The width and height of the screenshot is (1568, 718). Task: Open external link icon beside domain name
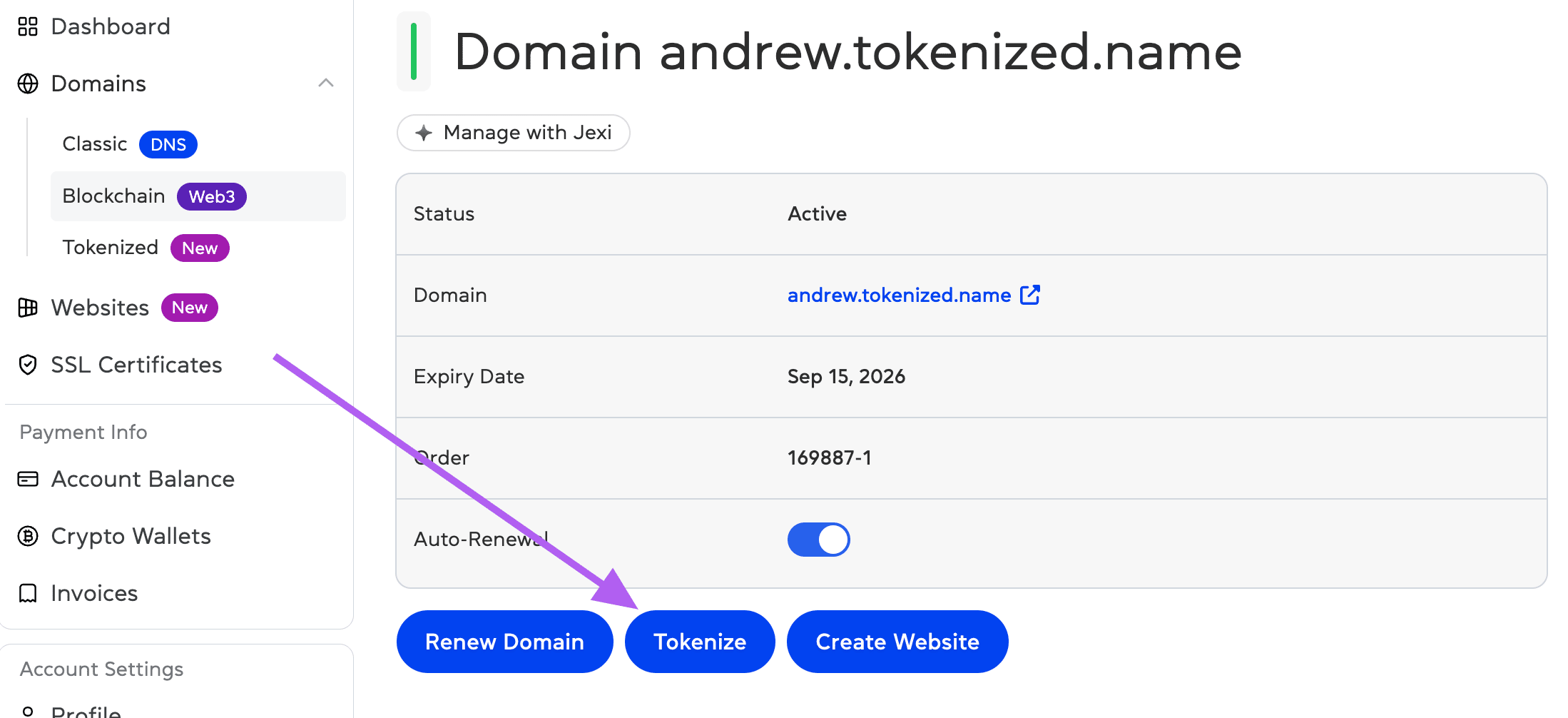point(1030,295)
